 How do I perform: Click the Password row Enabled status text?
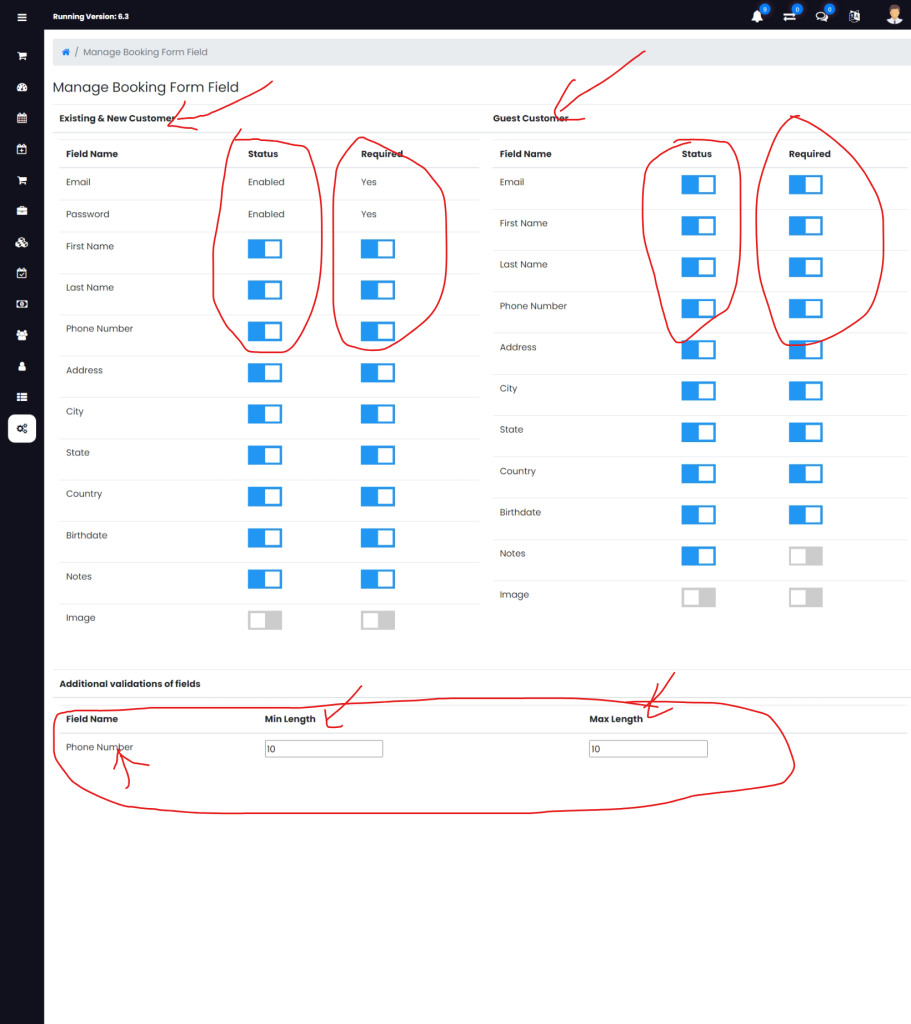click(x=266, y=214)
